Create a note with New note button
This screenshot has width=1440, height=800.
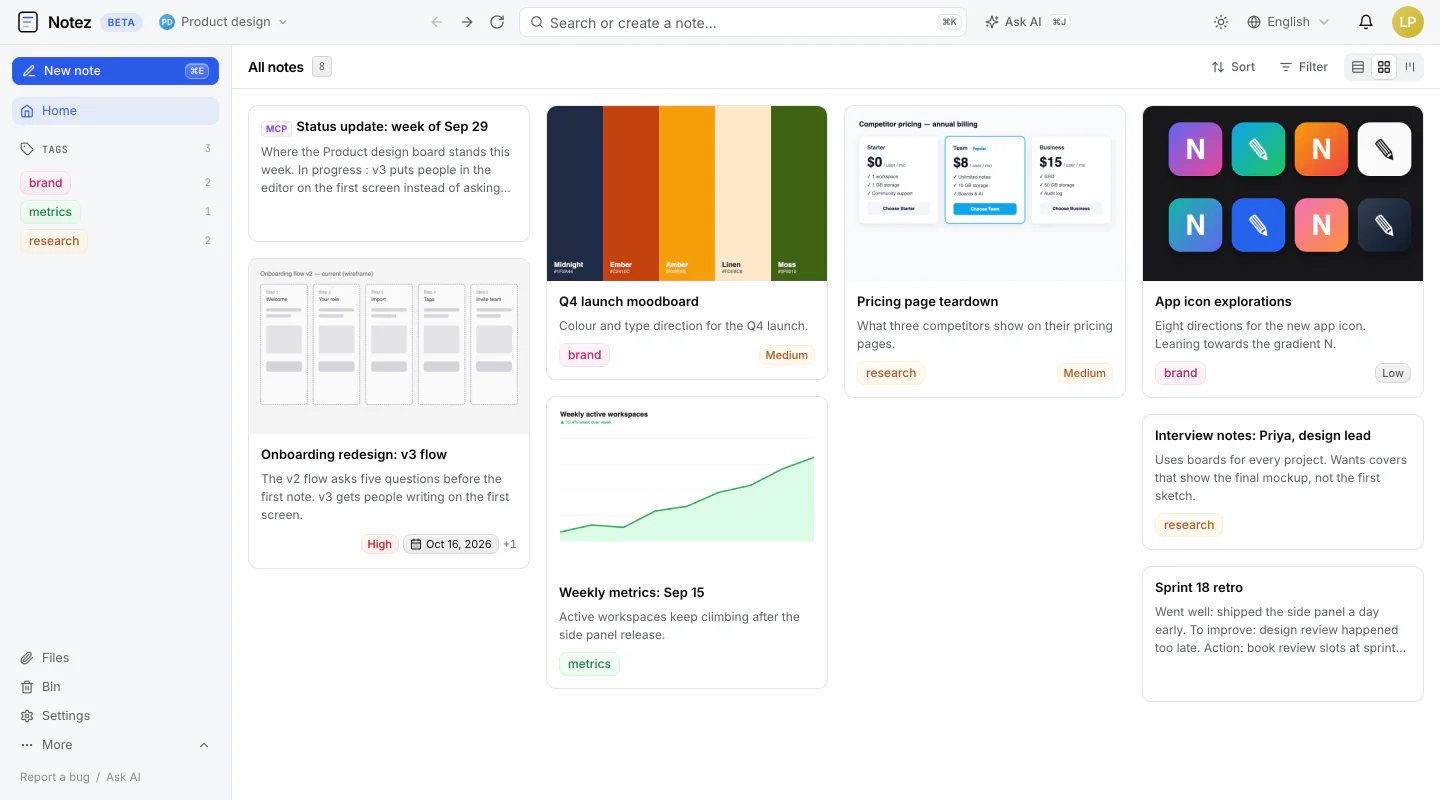[115, 71]
